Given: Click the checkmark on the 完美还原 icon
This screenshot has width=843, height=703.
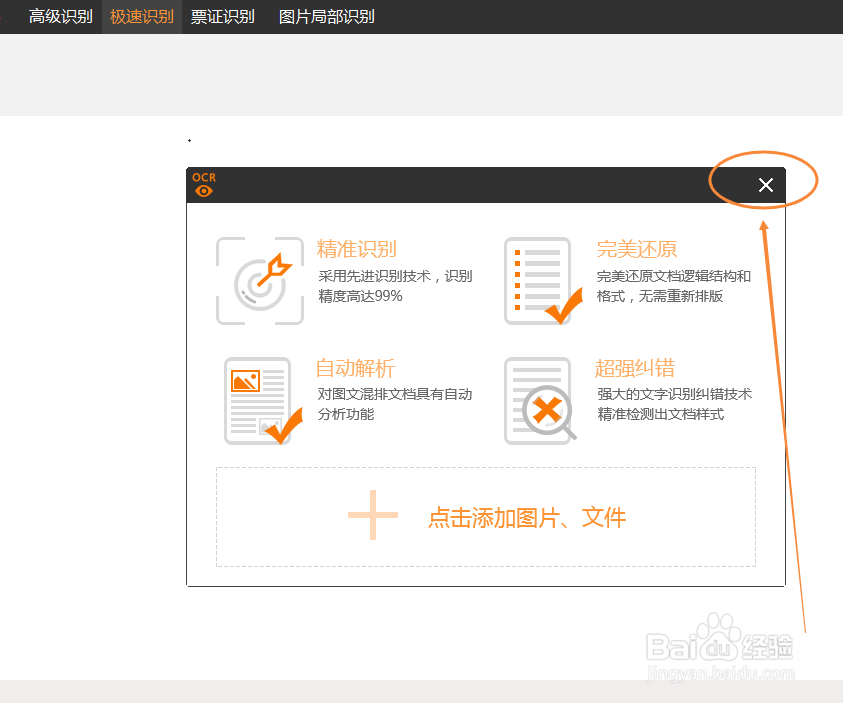Looking at the screenshot, I should 563,305.
